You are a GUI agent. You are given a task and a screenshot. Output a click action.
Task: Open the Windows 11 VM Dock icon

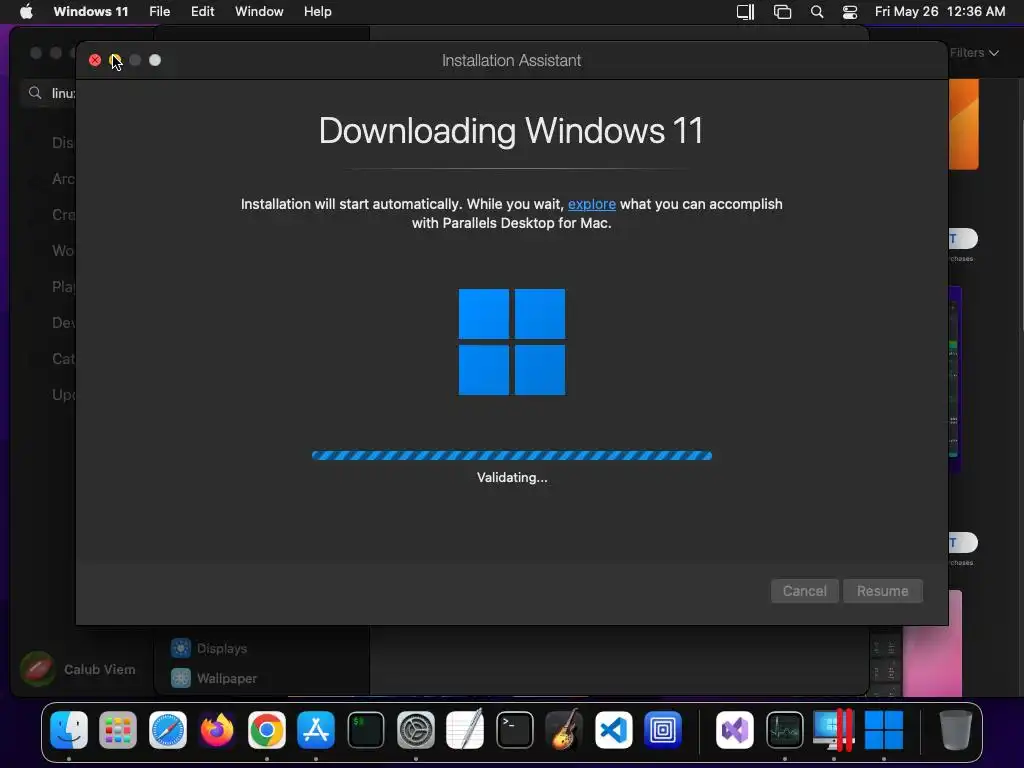[x=884, y=729]
